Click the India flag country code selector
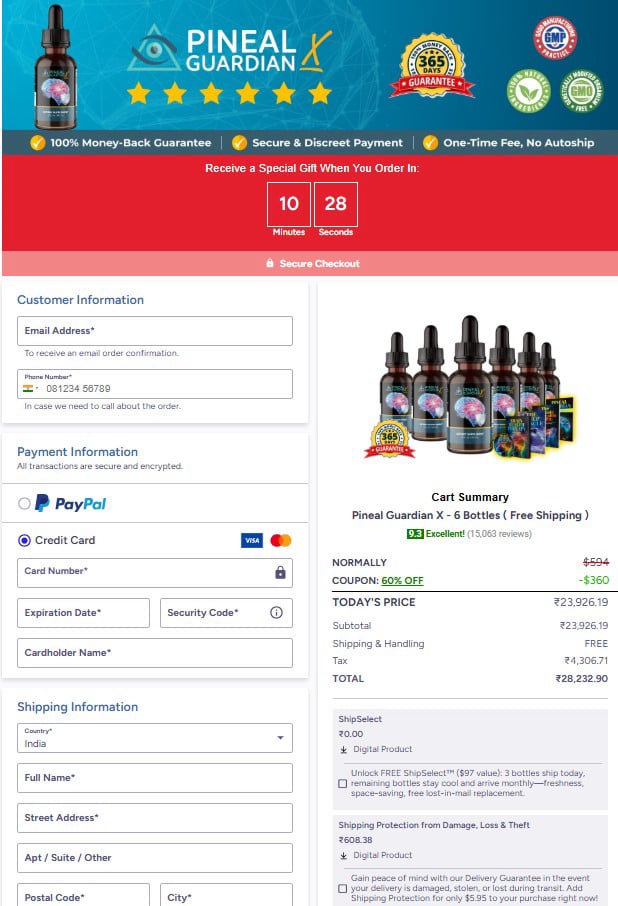 coord(31,388)
